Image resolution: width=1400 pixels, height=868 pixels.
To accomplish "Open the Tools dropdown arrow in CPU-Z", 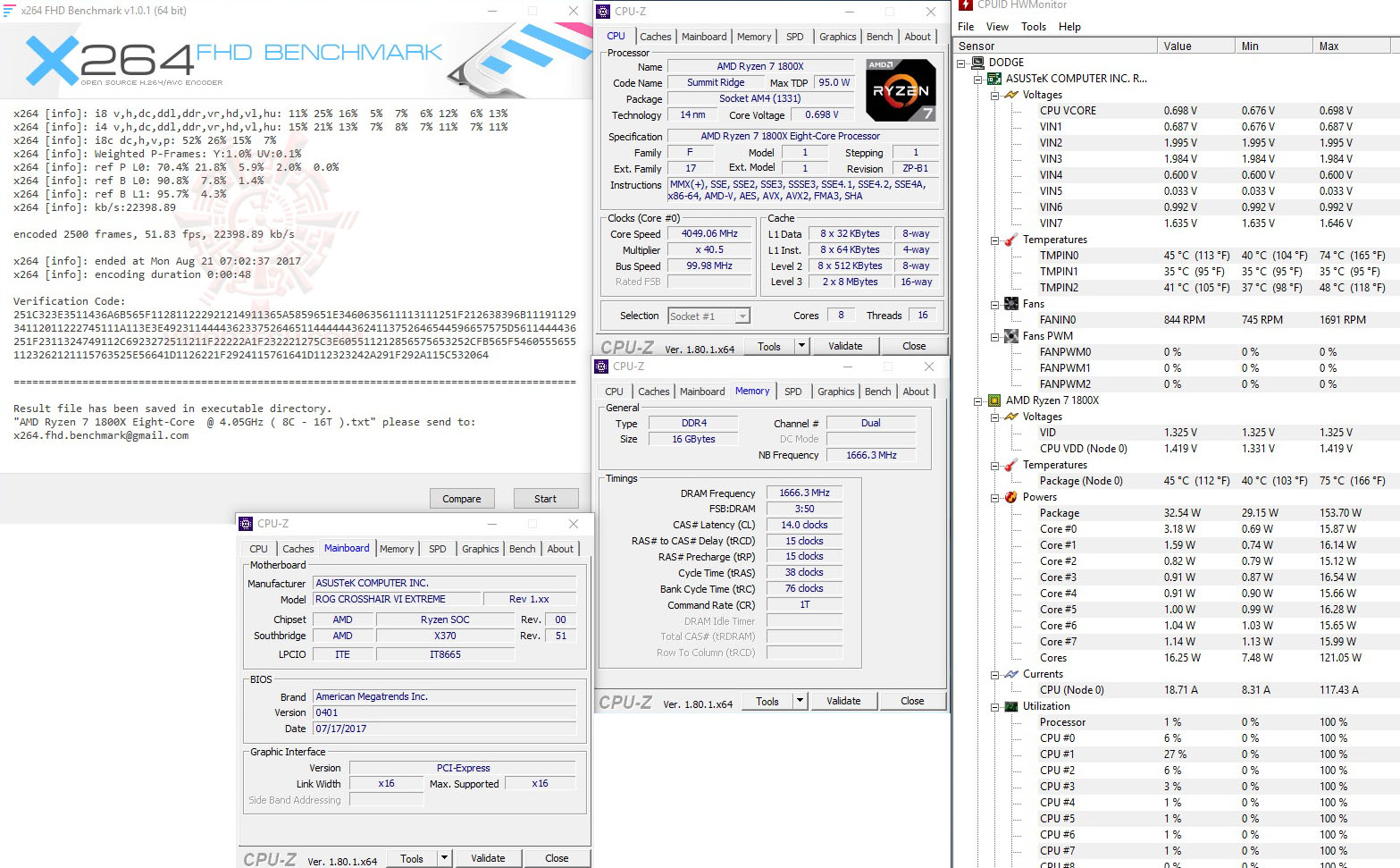I will pos(801,345).
